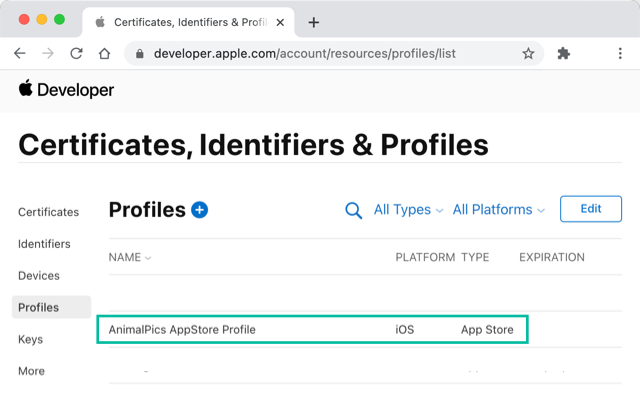Screen dimensions: 640x412
Task: Click the App Store type cell
Action: click(x=487, y=330)
